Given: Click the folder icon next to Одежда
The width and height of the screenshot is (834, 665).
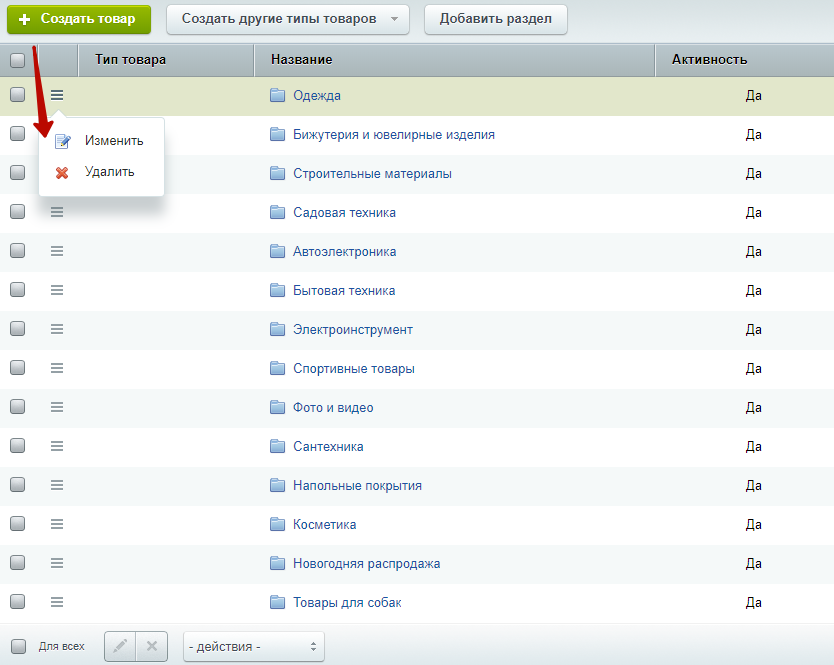Looking at the screenshot, I should tap(277, 95).
